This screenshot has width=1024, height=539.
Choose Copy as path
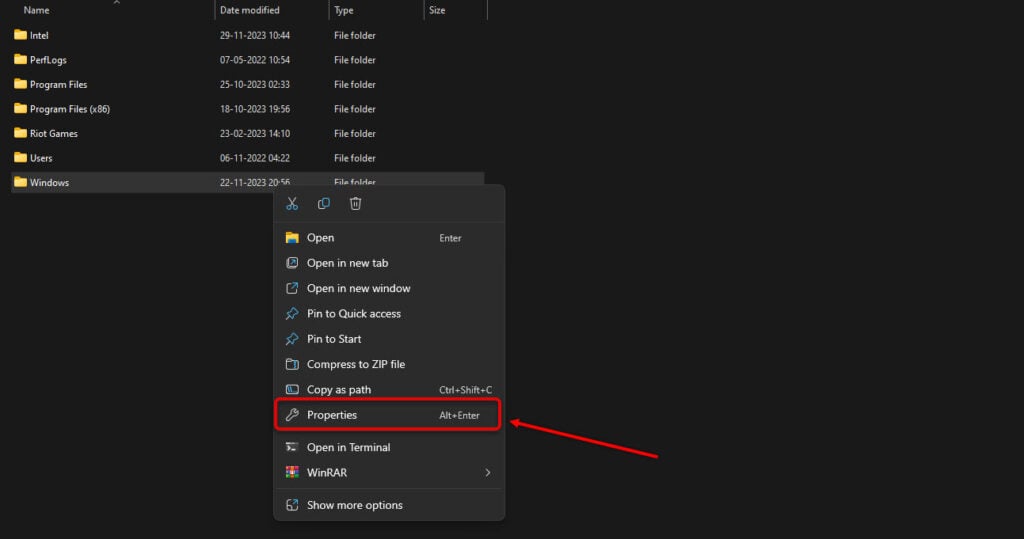389,389
